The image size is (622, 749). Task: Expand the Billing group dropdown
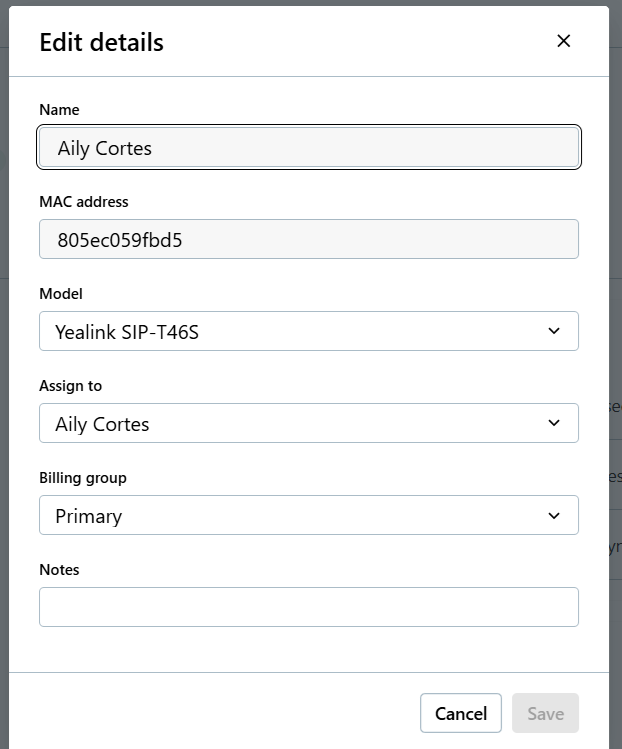(x=290, y=516)
